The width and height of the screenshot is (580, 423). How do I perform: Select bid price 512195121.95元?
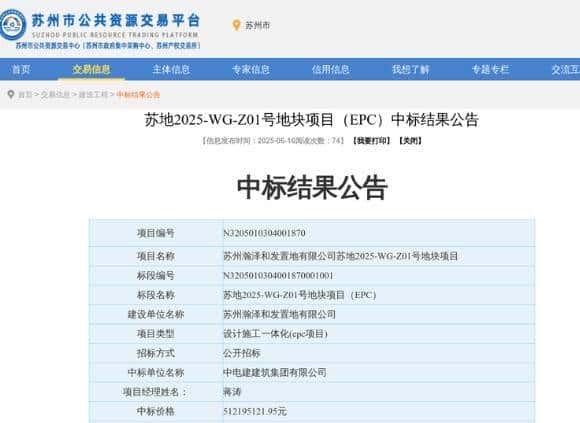tap(255, 411)
